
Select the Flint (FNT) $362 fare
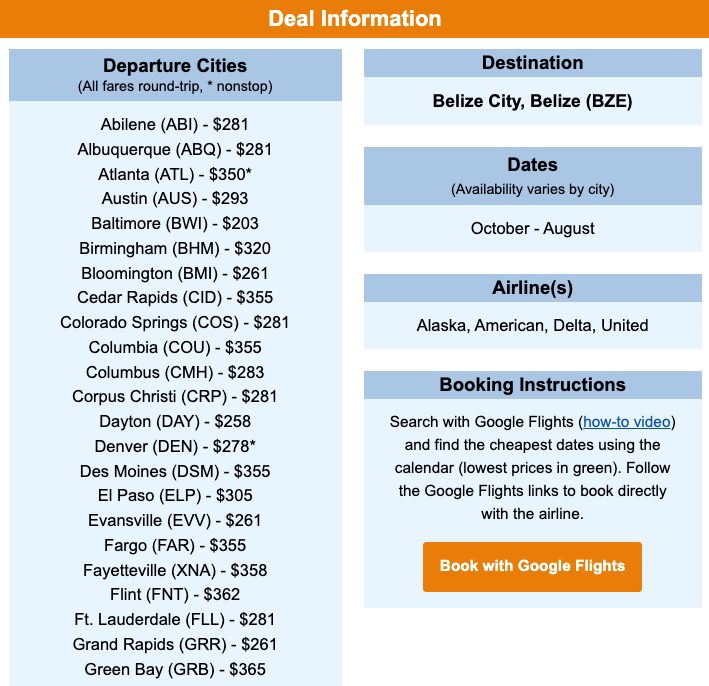[x=175, y=595]
